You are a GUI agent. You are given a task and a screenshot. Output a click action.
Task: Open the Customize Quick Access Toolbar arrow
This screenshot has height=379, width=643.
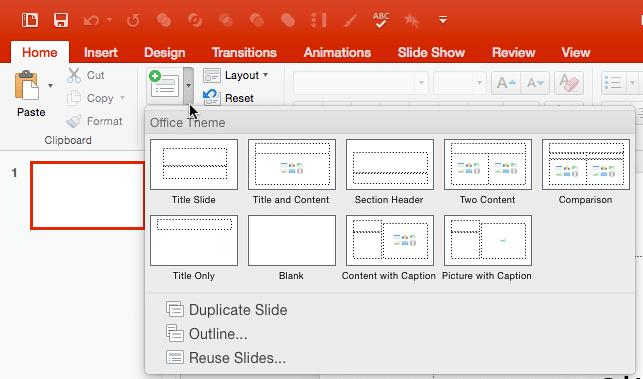(442, 19)
